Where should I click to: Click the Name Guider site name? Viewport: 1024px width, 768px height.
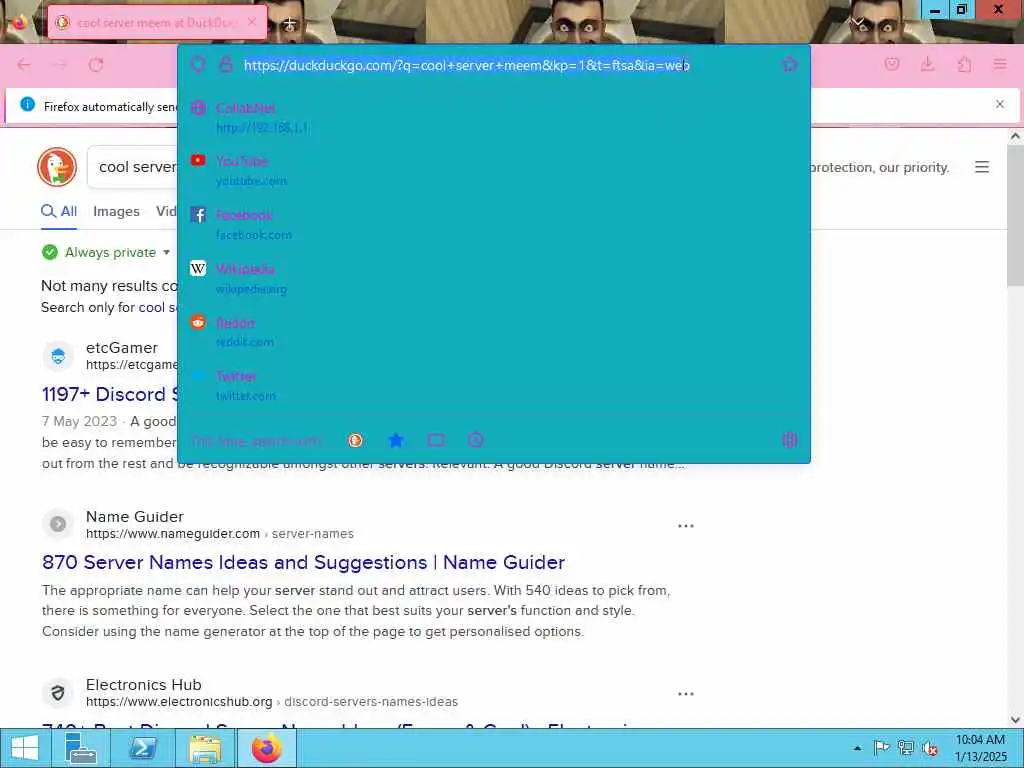[135, 517]
